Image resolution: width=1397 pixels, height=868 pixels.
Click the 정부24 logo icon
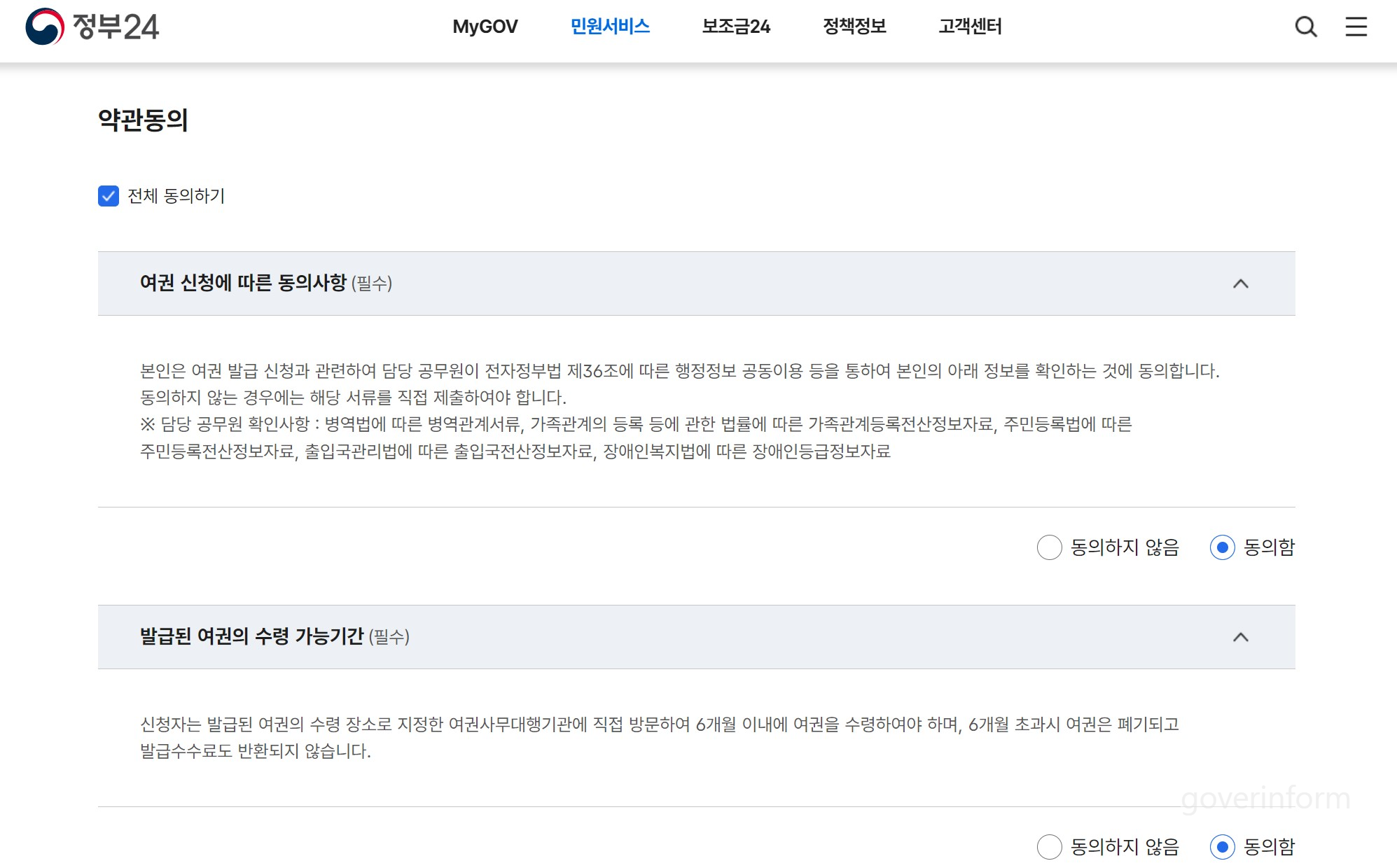[x=45, y=27]
